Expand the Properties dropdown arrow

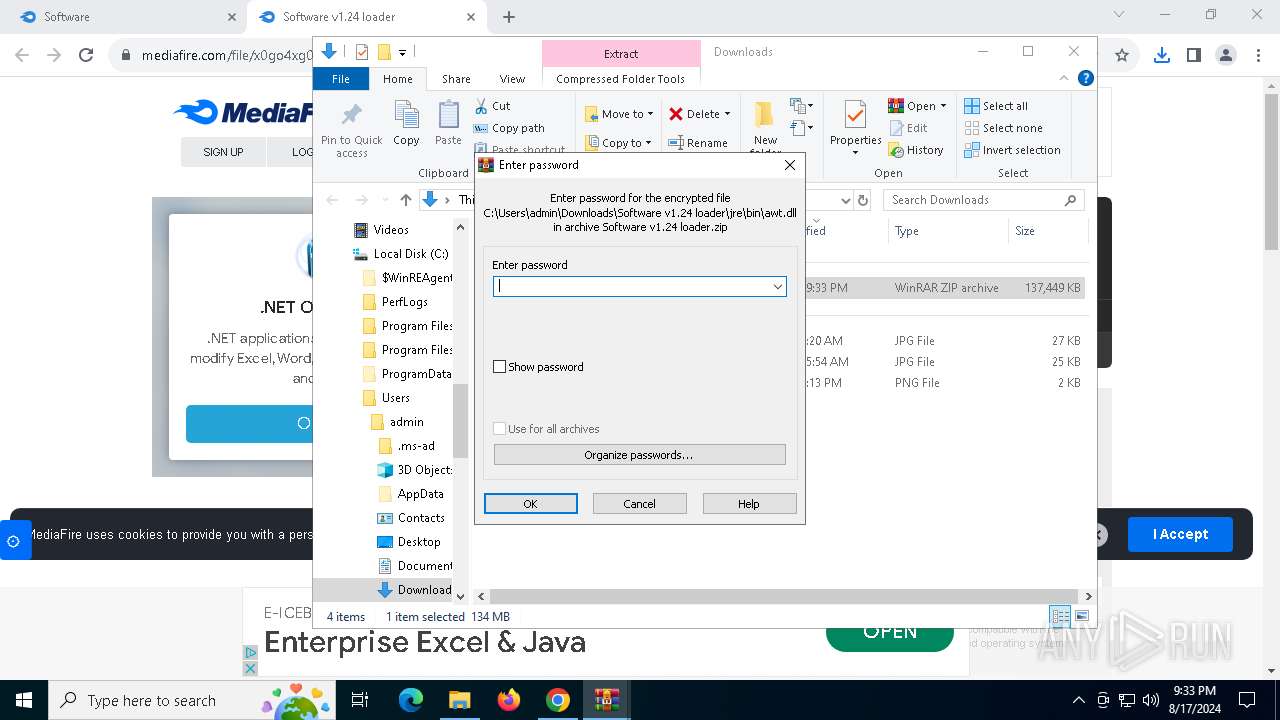(x=855, y=153)
